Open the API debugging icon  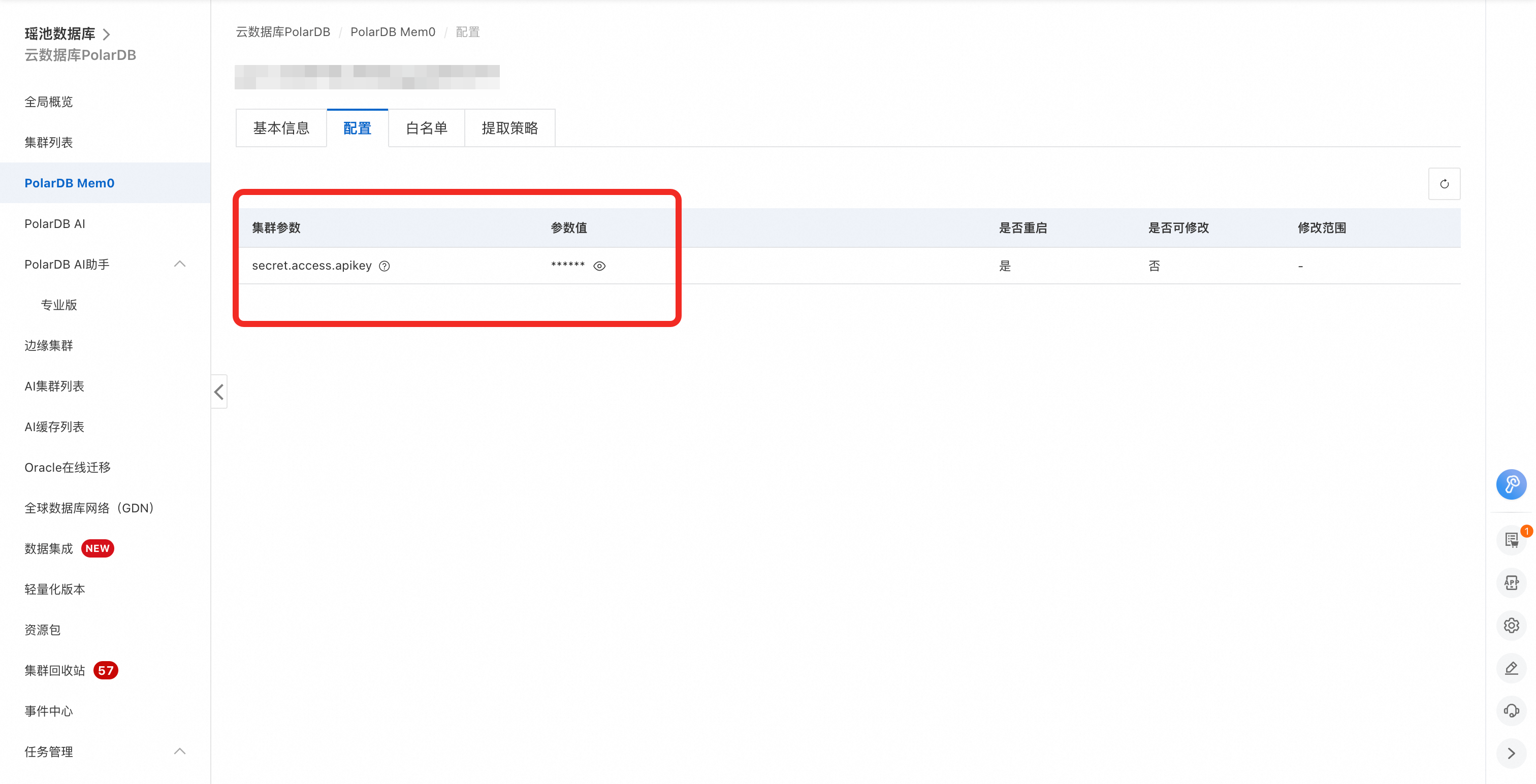click(1511, 582)
